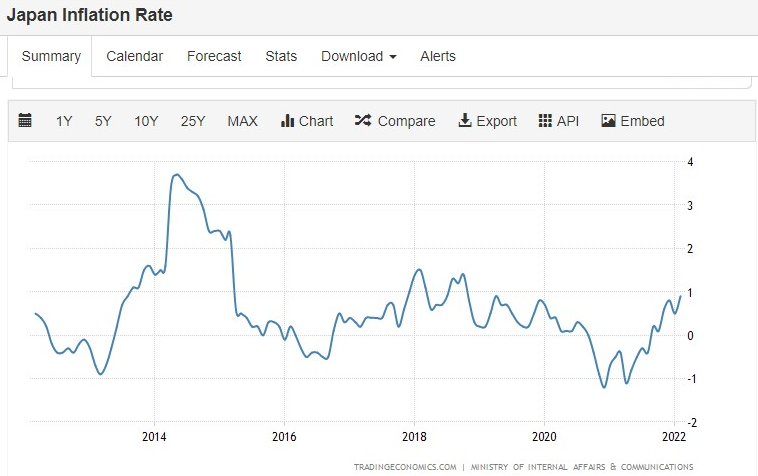758x476 pixels.
Task: Click the TRADINGECONOMICS.COM source link
Action: pyautogui.click(x=405, y=467)
